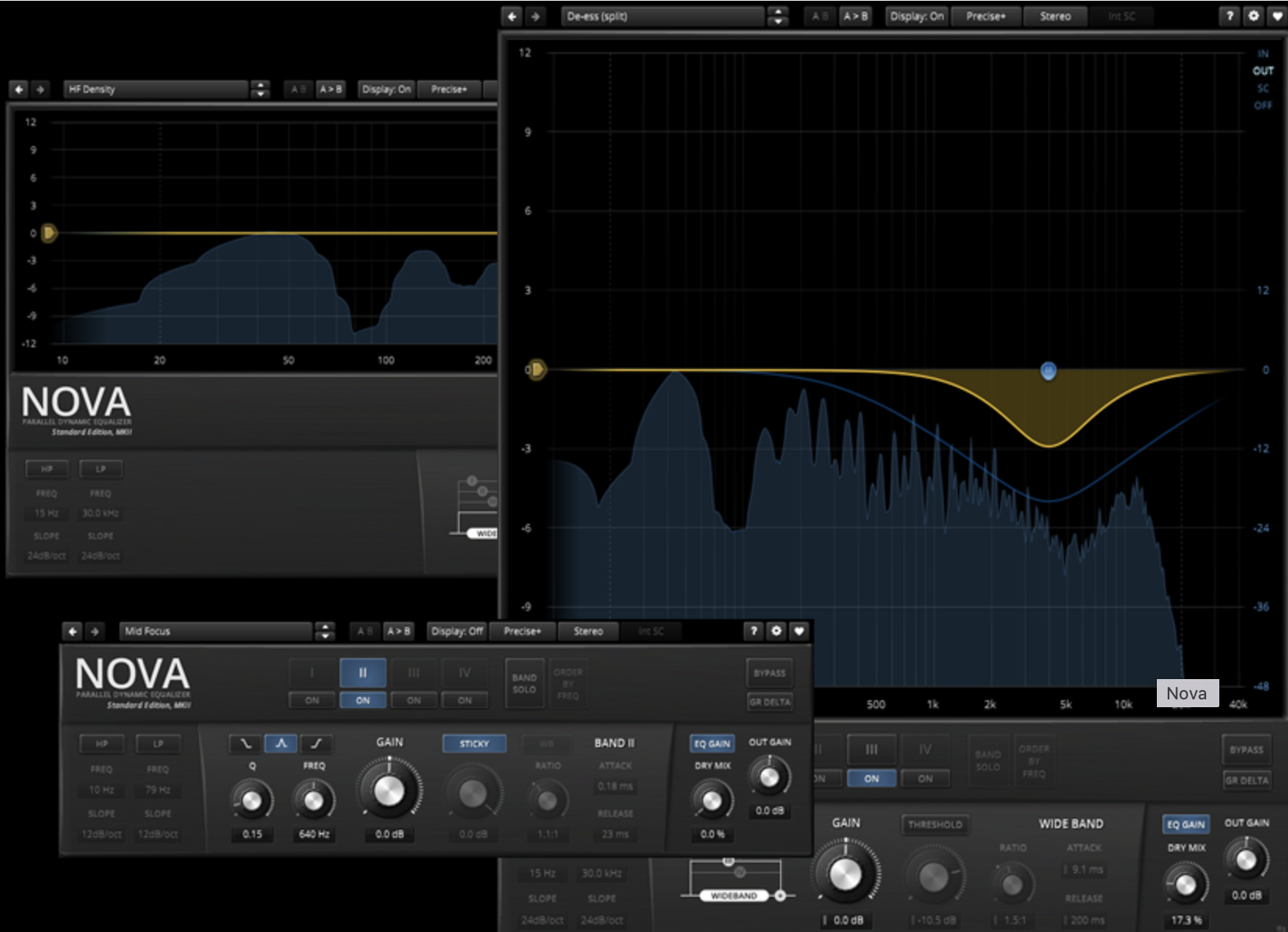Step presets with De-ess preset arrows

click(778, 16)
